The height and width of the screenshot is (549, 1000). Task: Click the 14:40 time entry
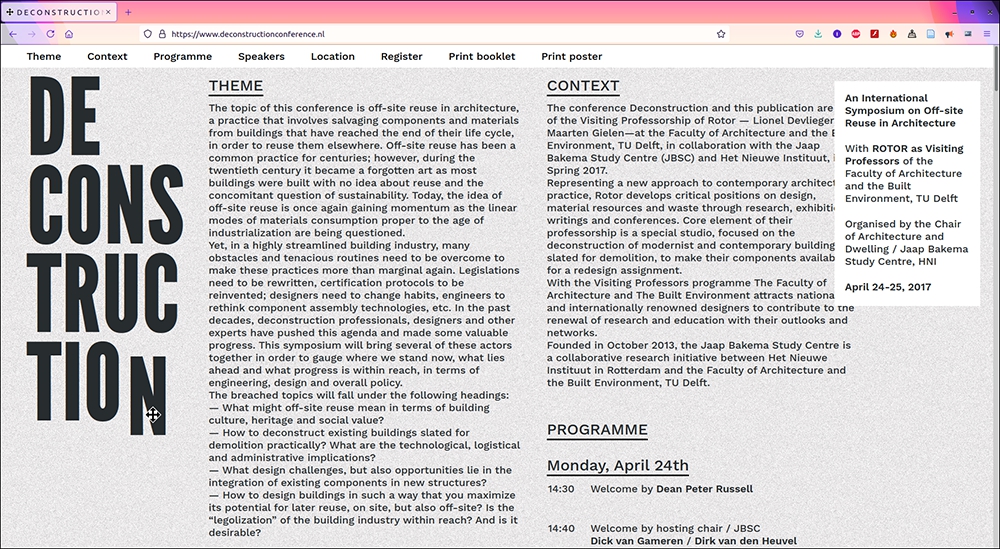coord(561,529)
